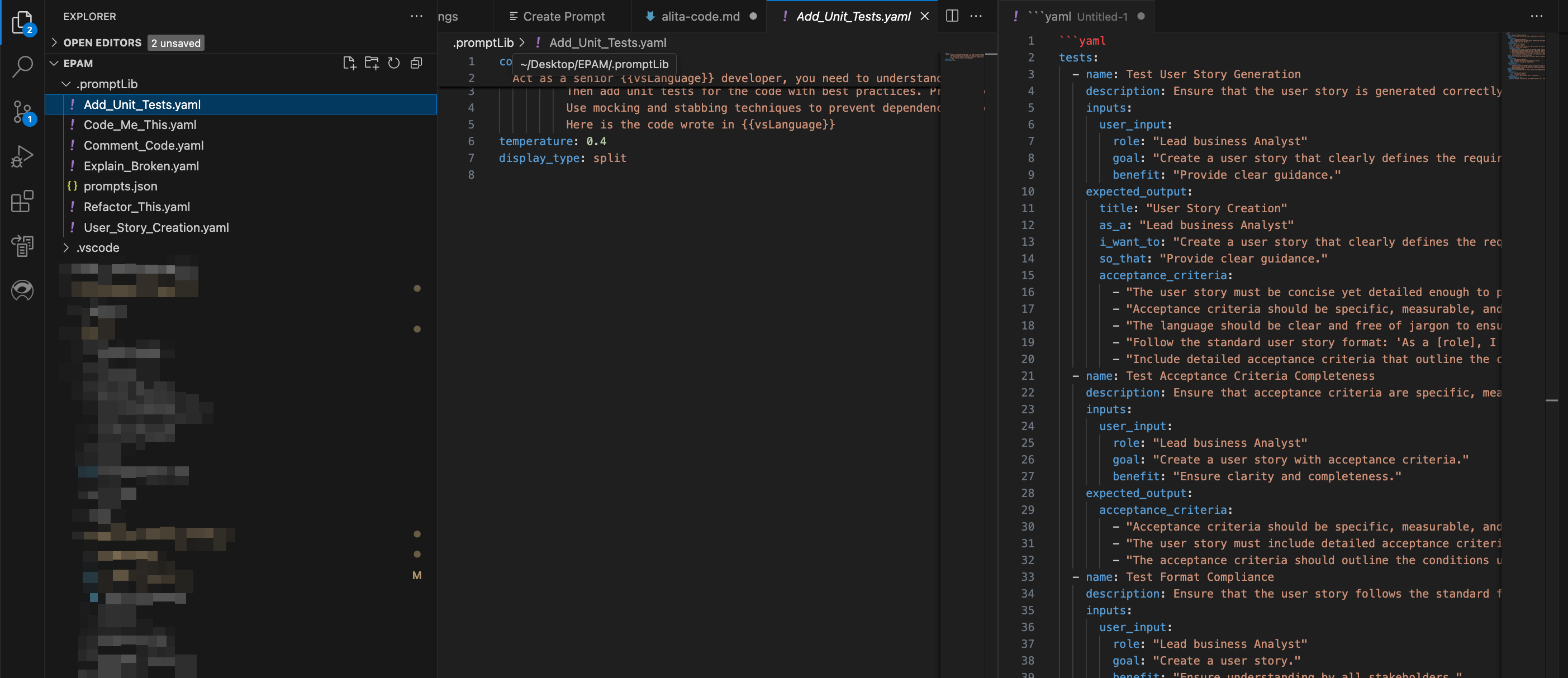The image size is (1568, 678).
Task: Open prompts.json in the explorer
Action: point(120,186)
